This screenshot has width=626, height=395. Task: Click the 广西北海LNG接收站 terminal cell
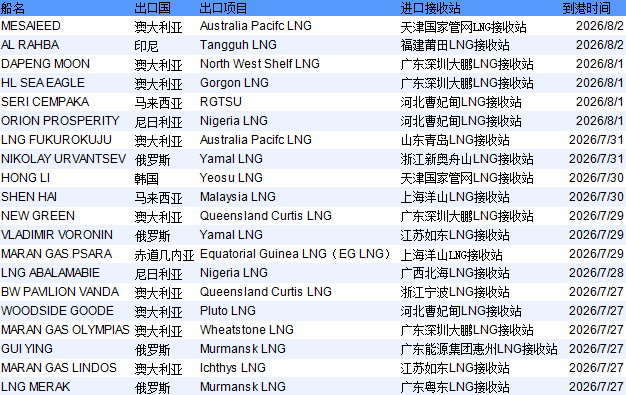(x=455, y=273)
